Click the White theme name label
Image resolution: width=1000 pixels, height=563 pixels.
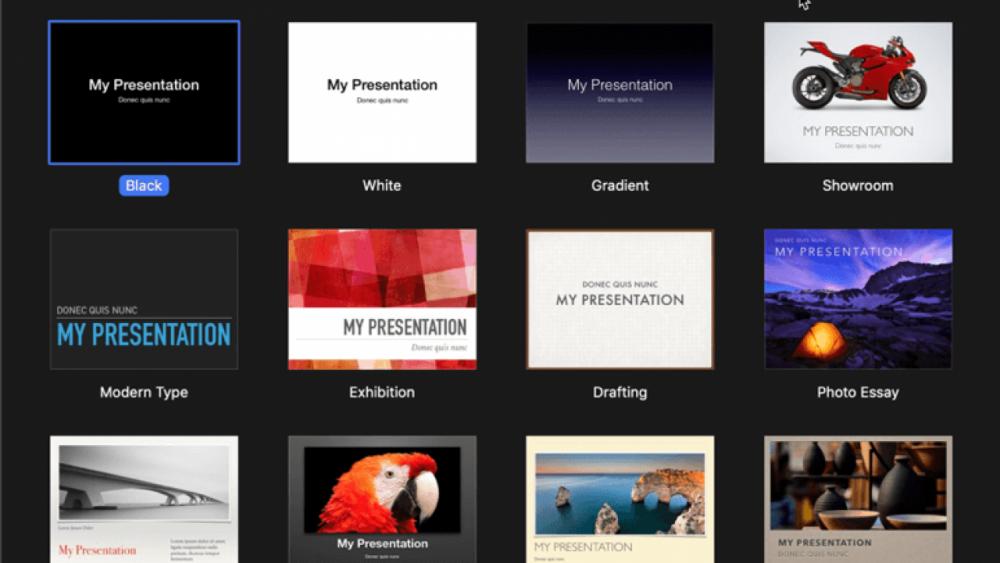point(382,186)
